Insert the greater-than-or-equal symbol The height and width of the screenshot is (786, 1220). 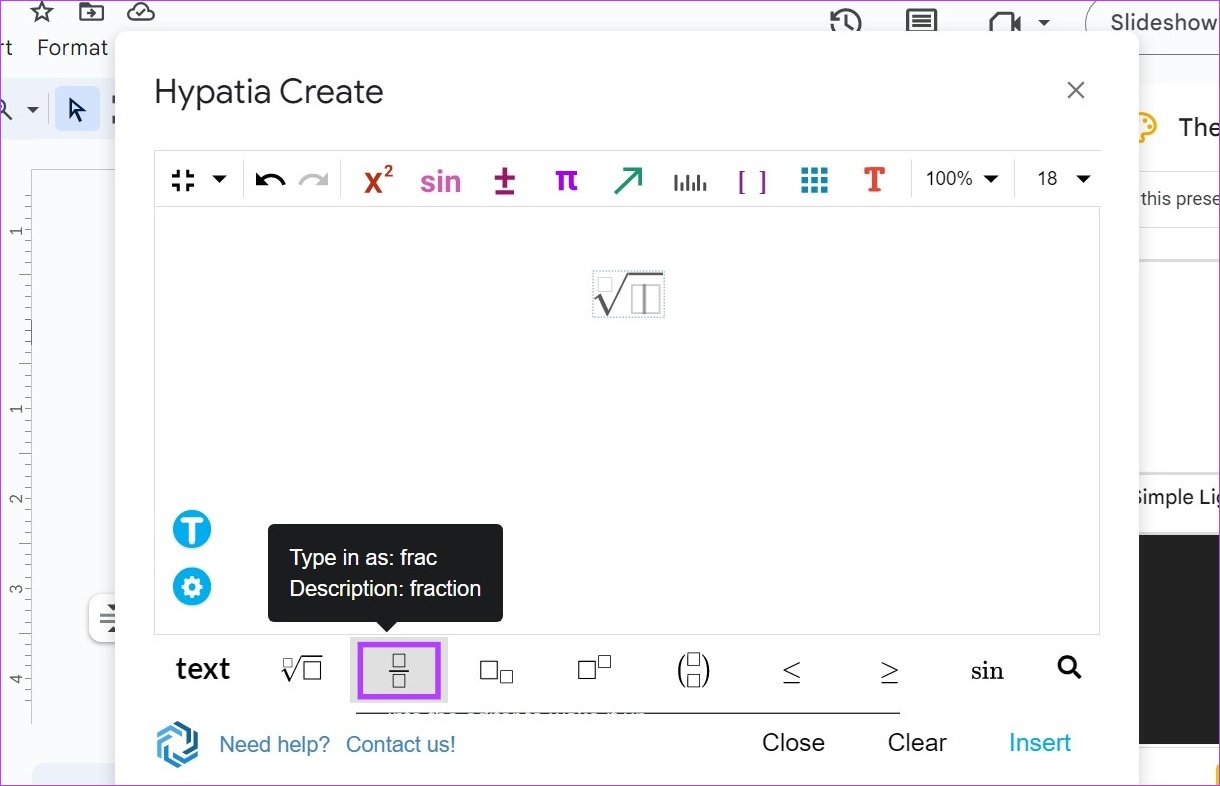coord(889,671)
